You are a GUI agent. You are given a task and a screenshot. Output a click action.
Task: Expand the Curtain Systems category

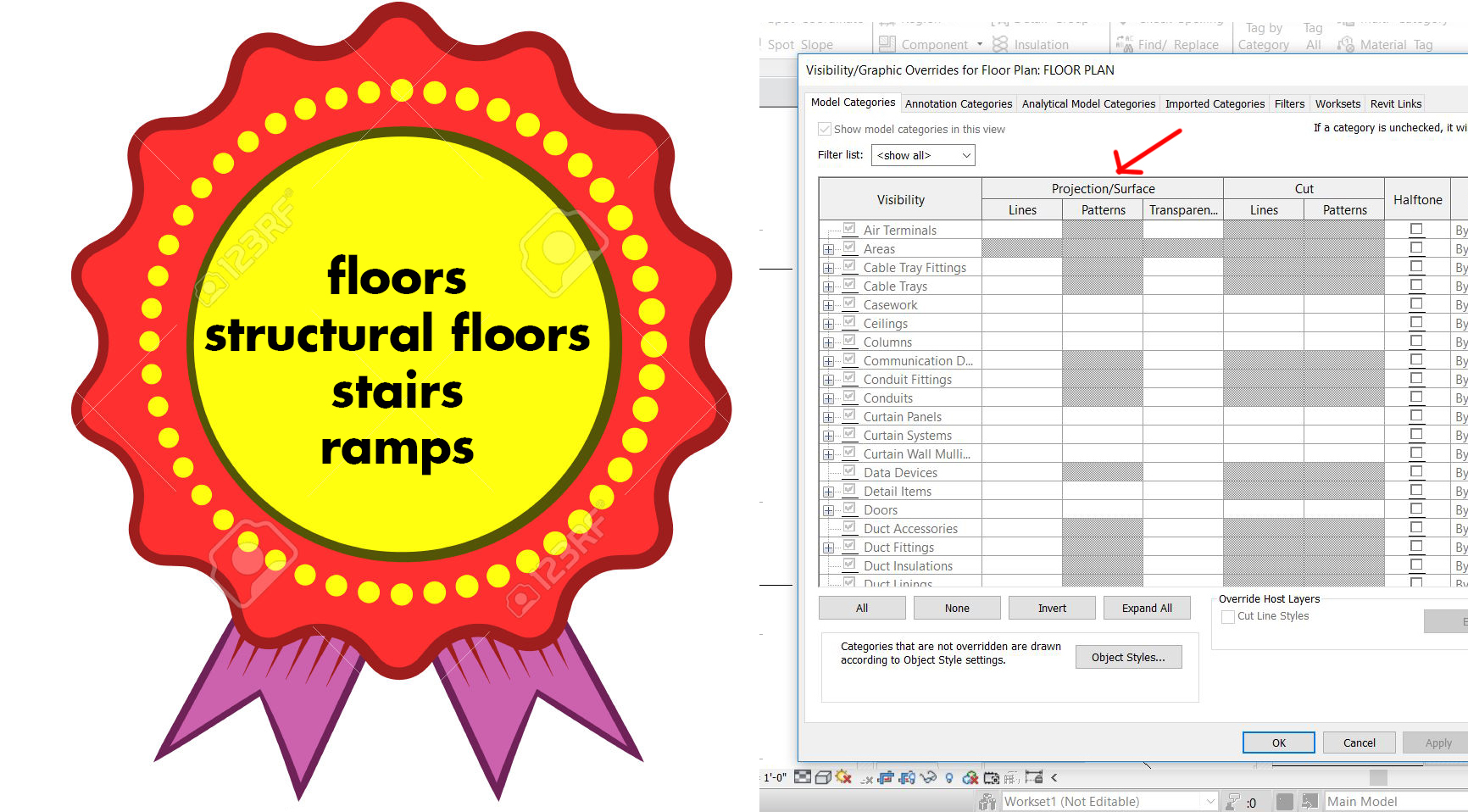(x=828, y=436)
